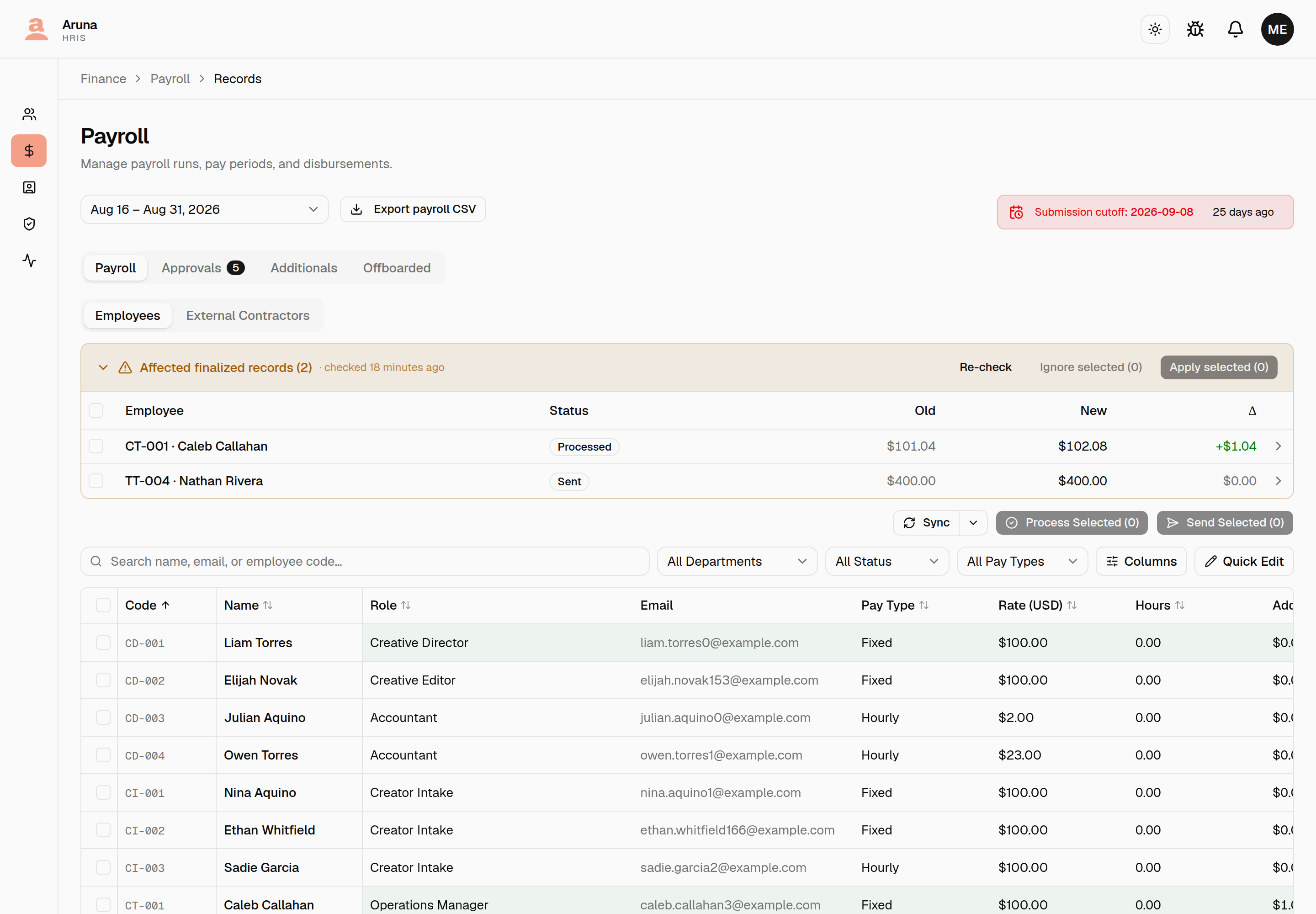Select the dollar Finance sidebar icon
1316x914 pixels.
pos(29,151)
